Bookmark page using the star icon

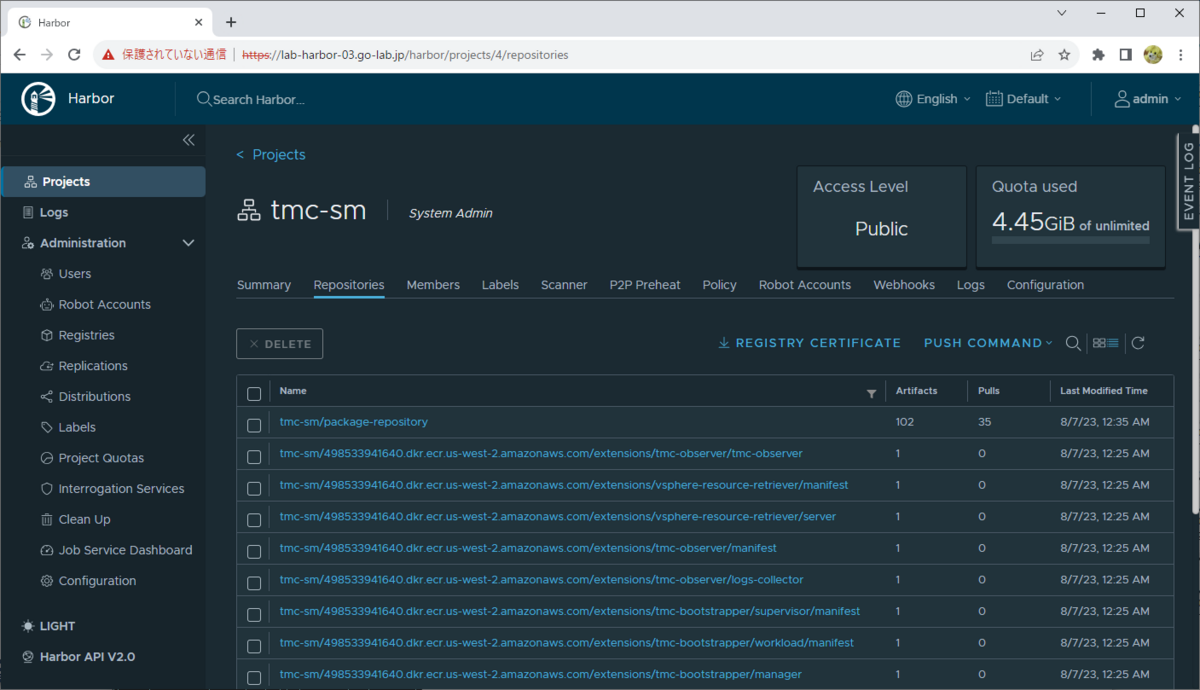point(1064,55)
